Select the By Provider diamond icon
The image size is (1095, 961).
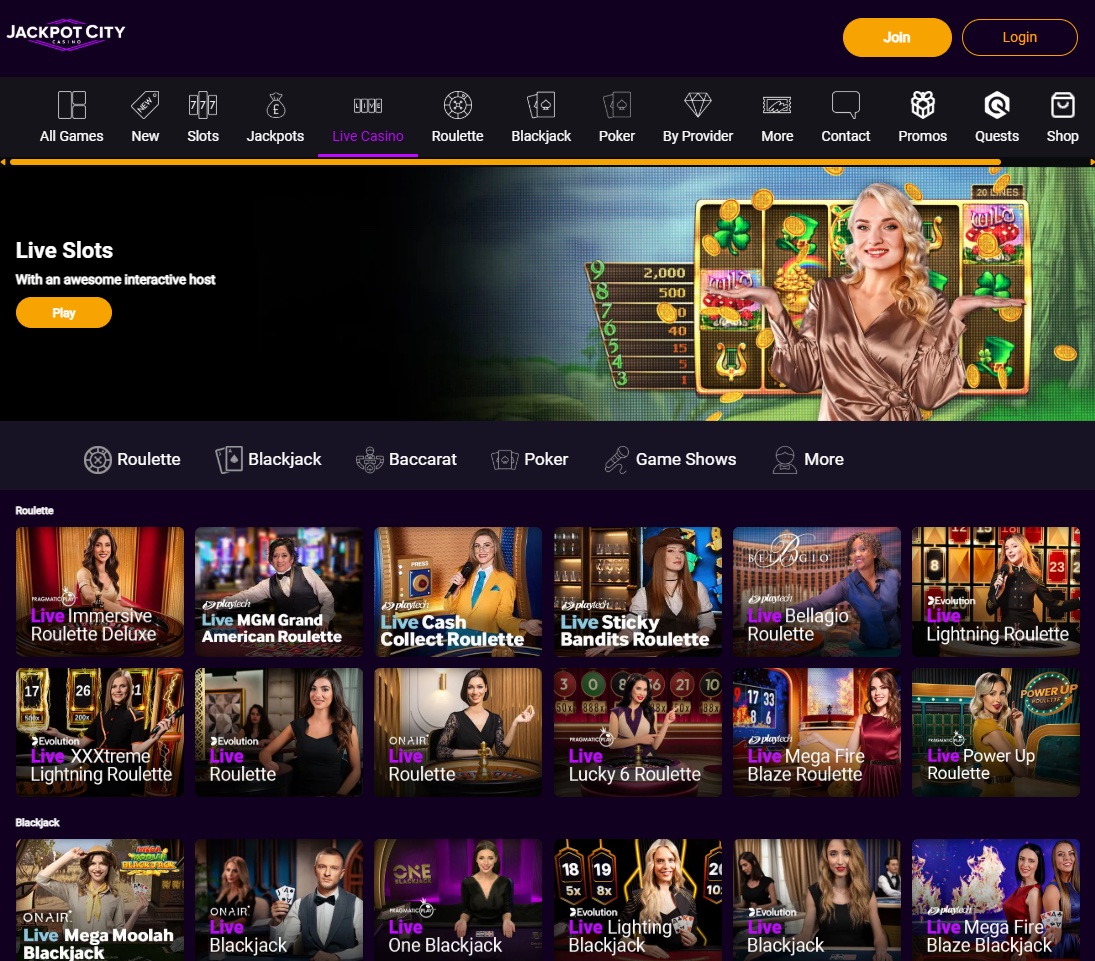pyautogui.click(x=697, y=105)
